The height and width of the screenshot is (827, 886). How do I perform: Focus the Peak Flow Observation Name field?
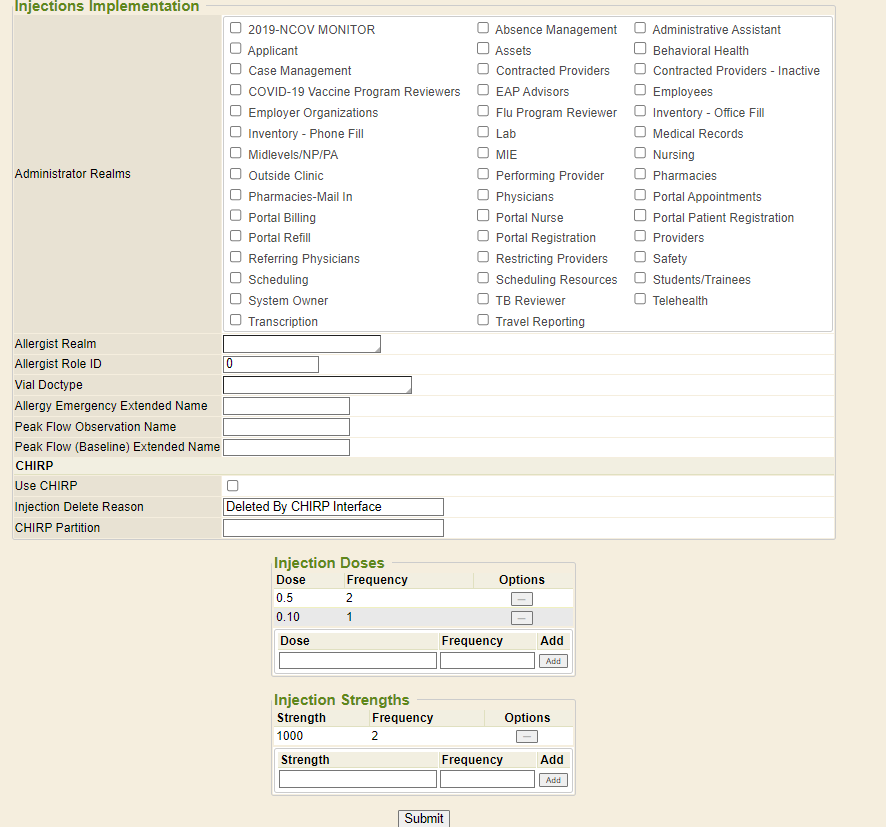(286, 427)
